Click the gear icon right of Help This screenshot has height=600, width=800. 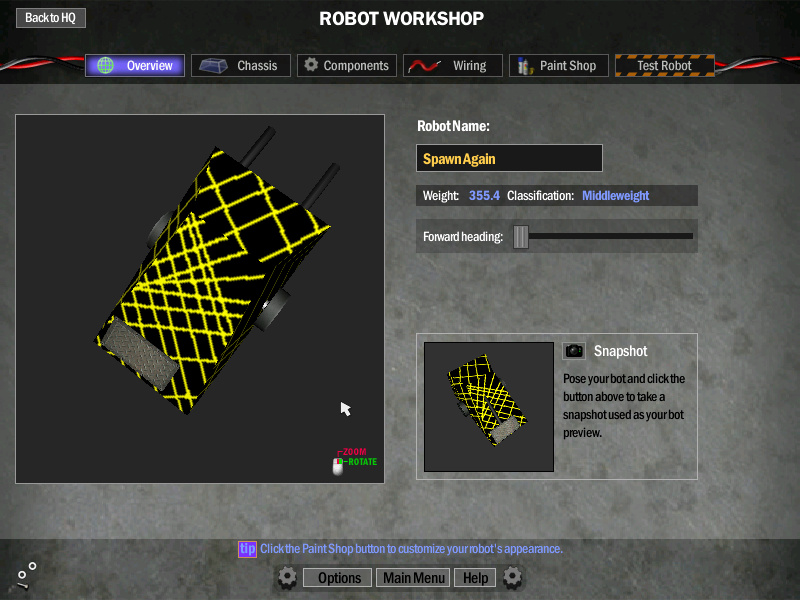(x=512, y=578)
